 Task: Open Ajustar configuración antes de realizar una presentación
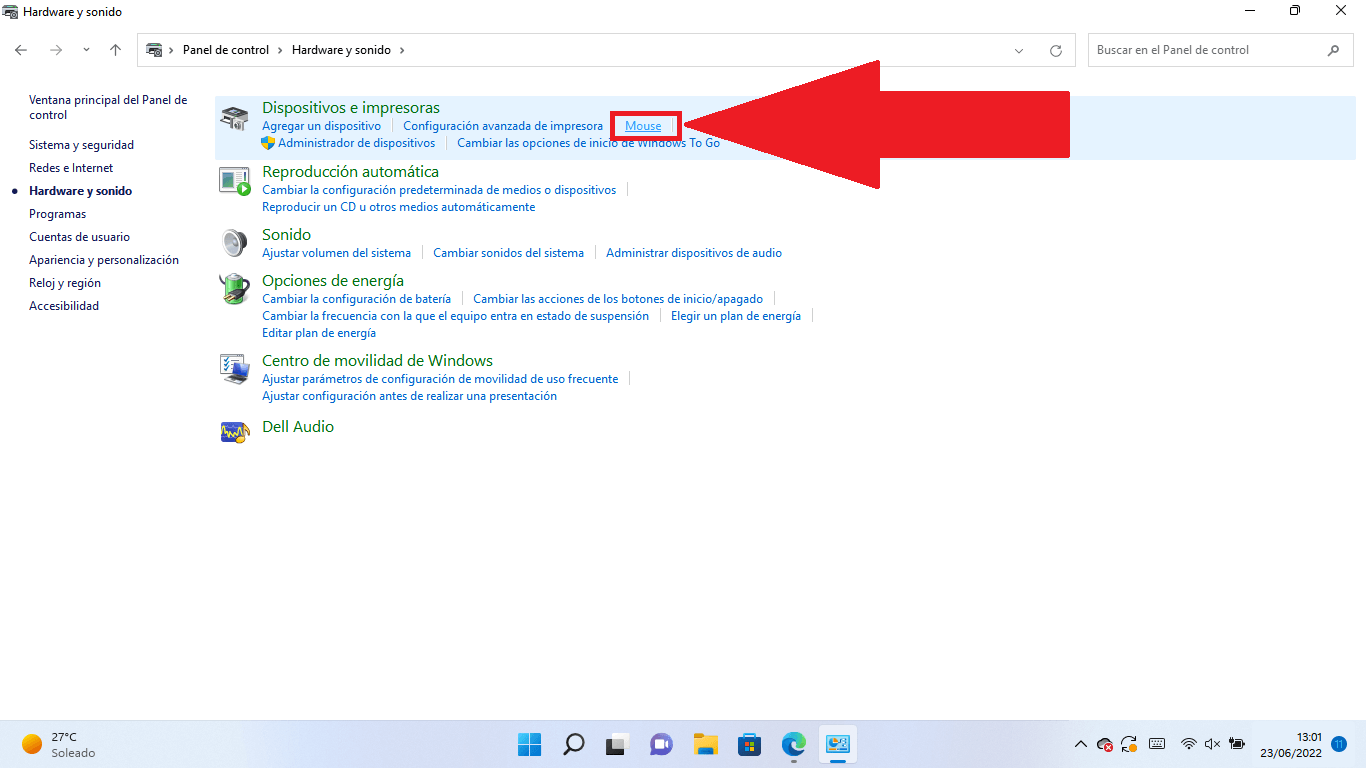pyautogui.click(x=409, y=396)
